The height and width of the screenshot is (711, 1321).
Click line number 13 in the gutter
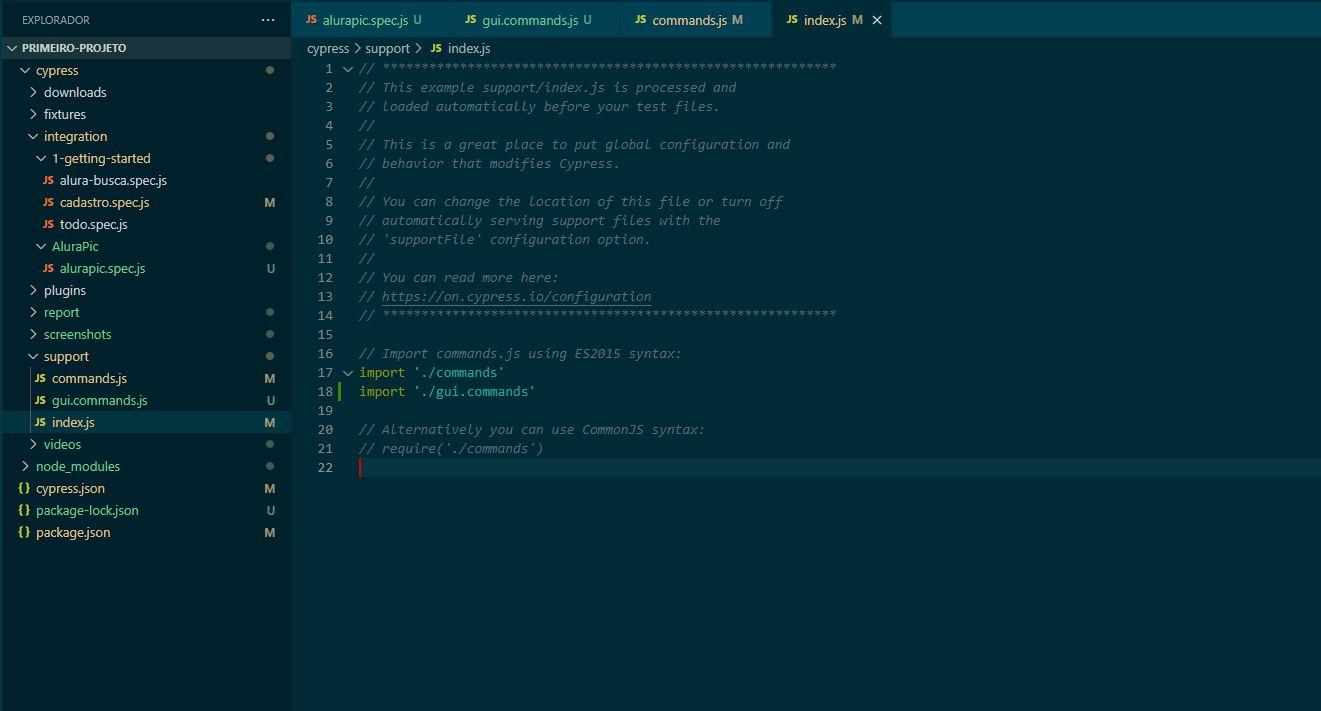tap(325, 296)
